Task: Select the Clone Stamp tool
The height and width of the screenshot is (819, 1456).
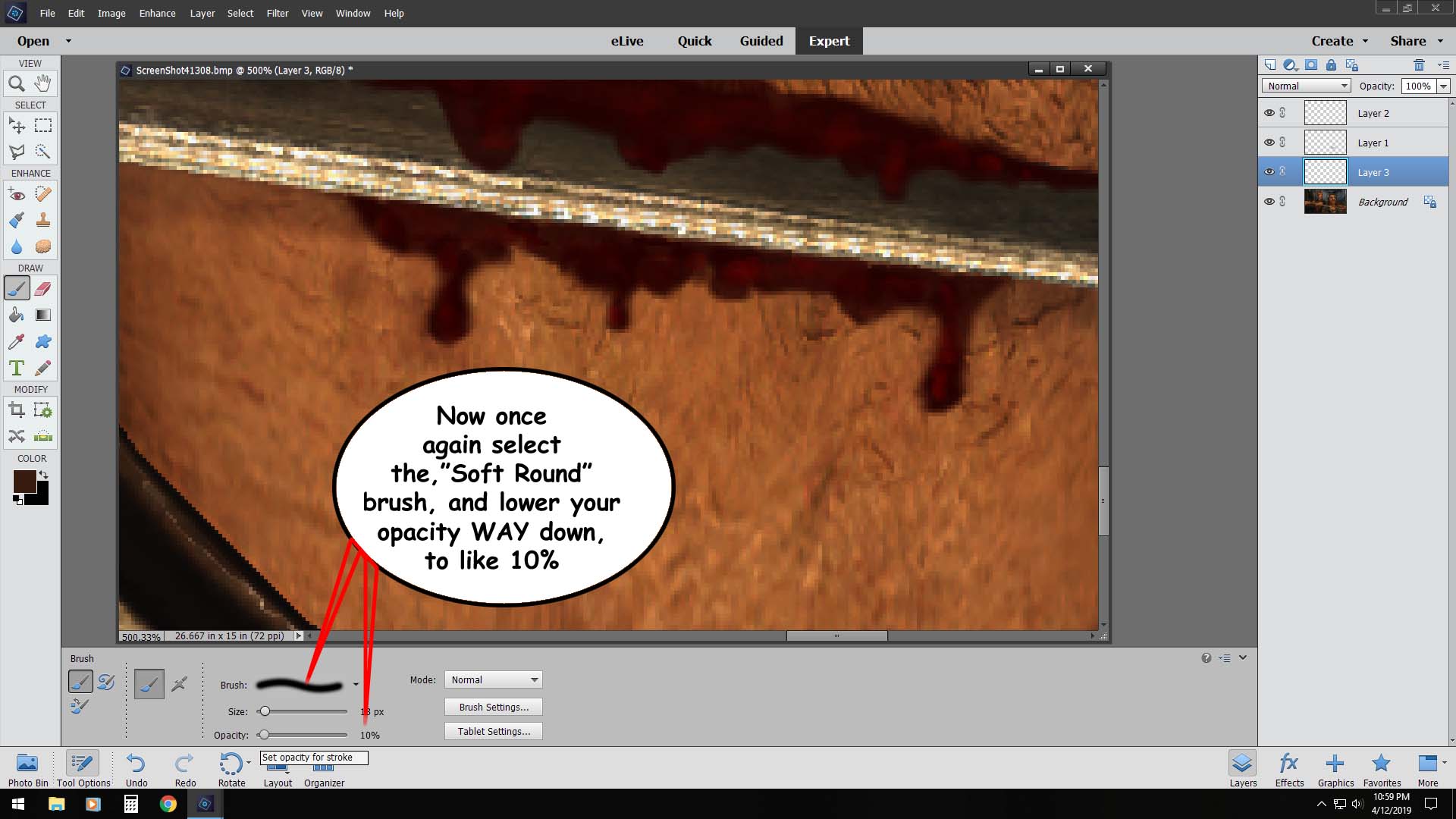Action: (43, 221)
